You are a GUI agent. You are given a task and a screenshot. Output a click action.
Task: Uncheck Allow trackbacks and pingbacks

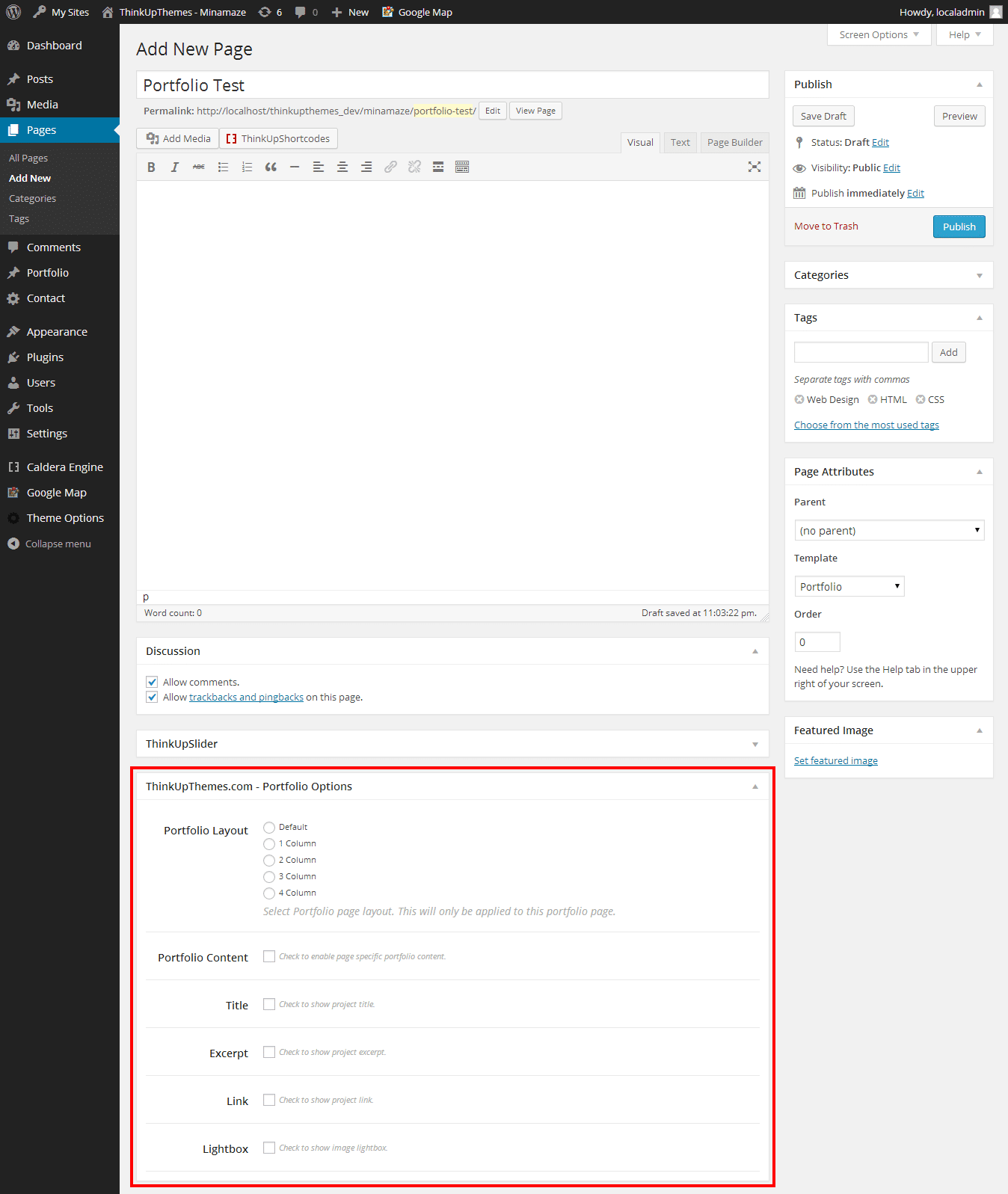[152, 697]
